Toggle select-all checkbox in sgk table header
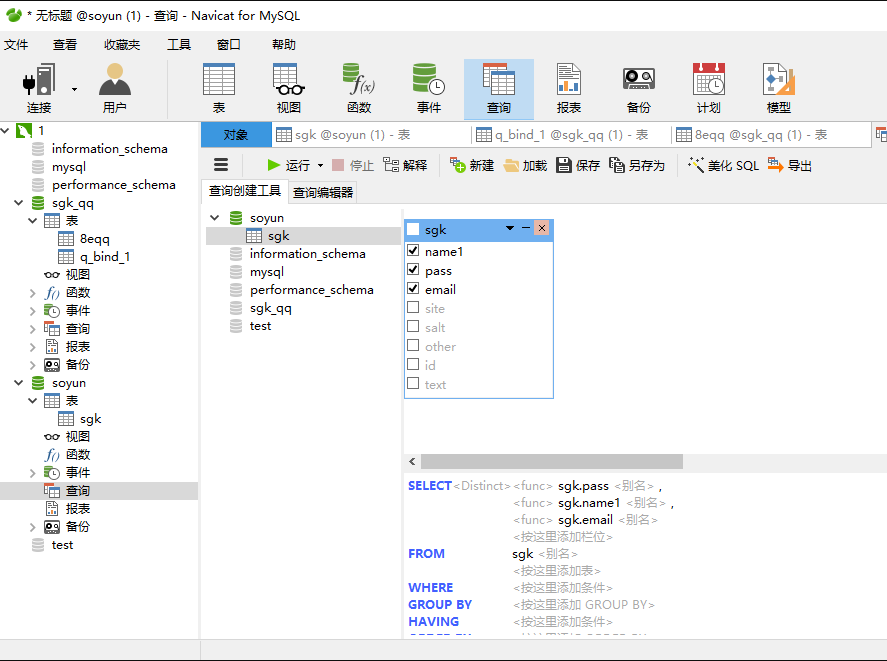The width and height of the screenshot is (887, 661). pyautogui.click(x=413, y=229)
